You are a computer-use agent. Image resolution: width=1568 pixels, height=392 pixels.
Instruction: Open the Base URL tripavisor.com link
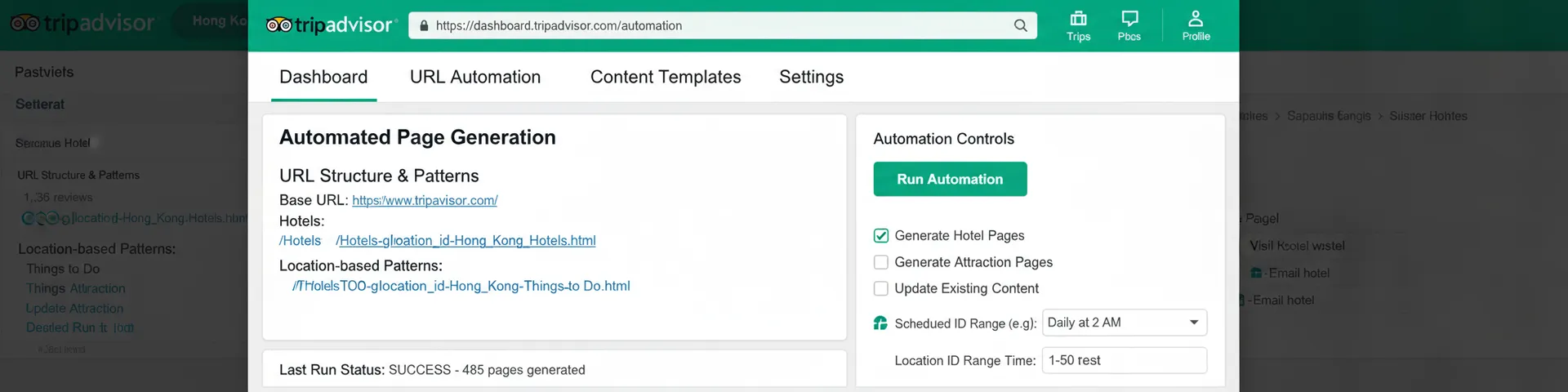click(425, 200)
